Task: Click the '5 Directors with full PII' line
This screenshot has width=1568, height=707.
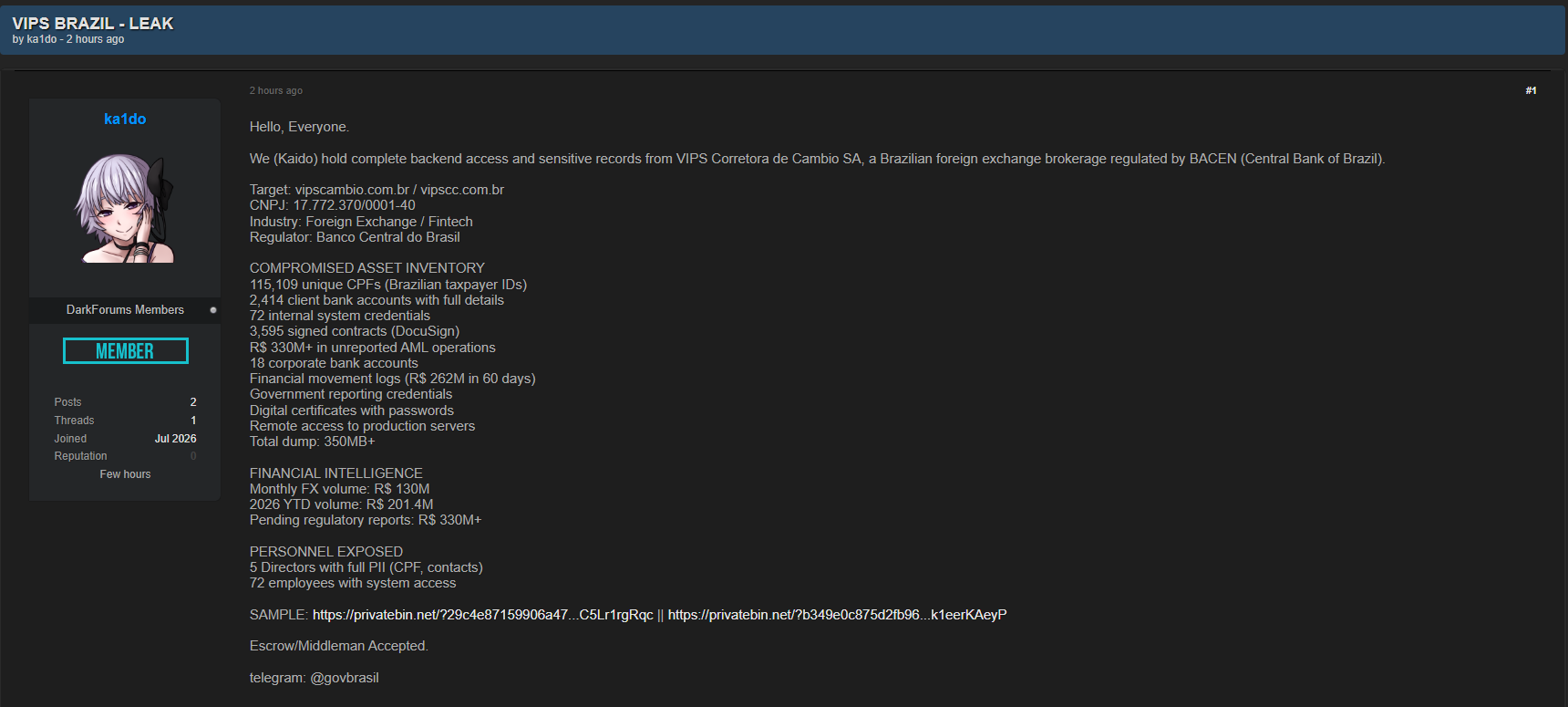Action: pyautogui.click(x=366, y=567)
